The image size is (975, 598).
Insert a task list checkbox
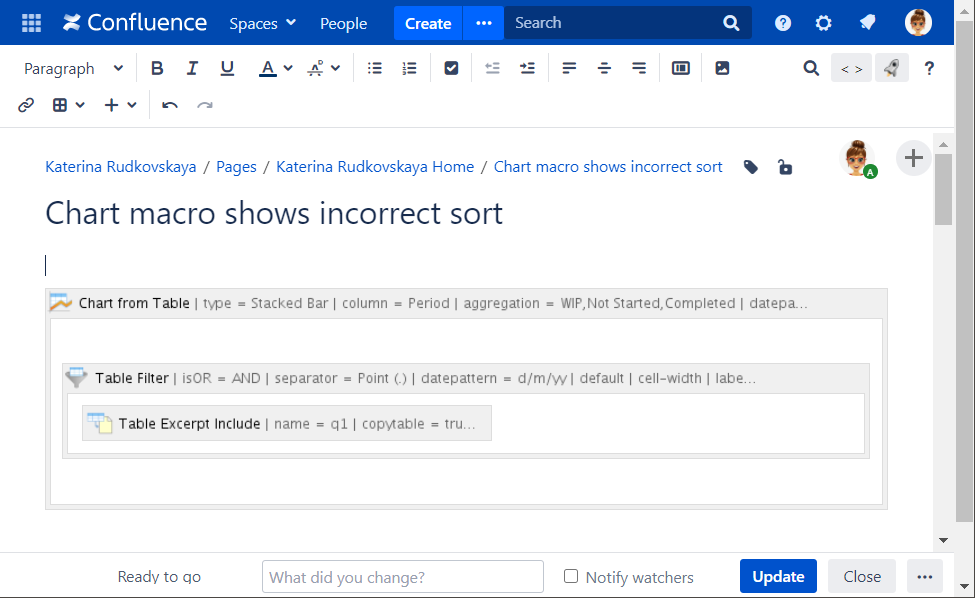click(451, 68)
